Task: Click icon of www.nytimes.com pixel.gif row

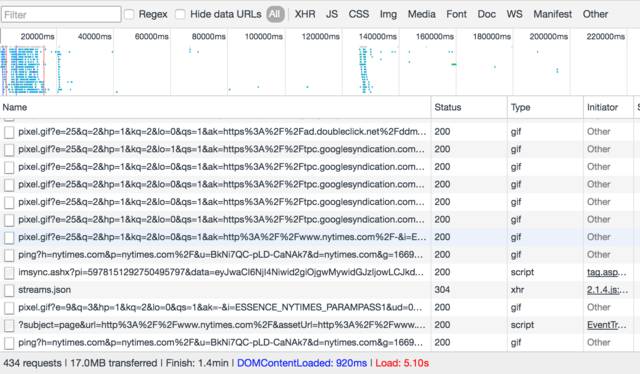Action: tap(9, 238)
